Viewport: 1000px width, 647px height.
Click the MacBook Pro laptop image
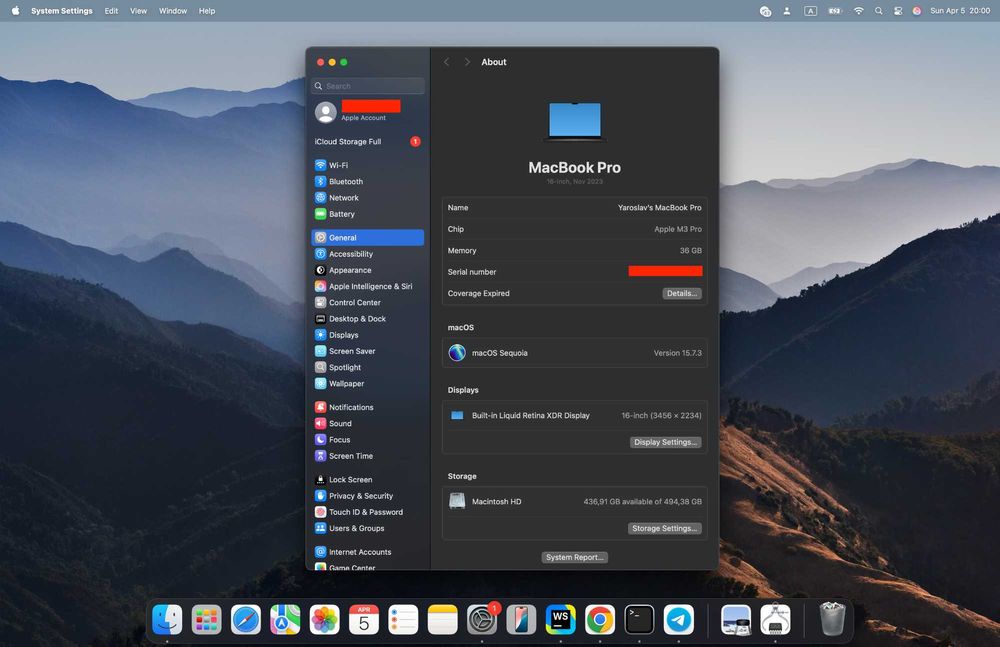(575, 121)
